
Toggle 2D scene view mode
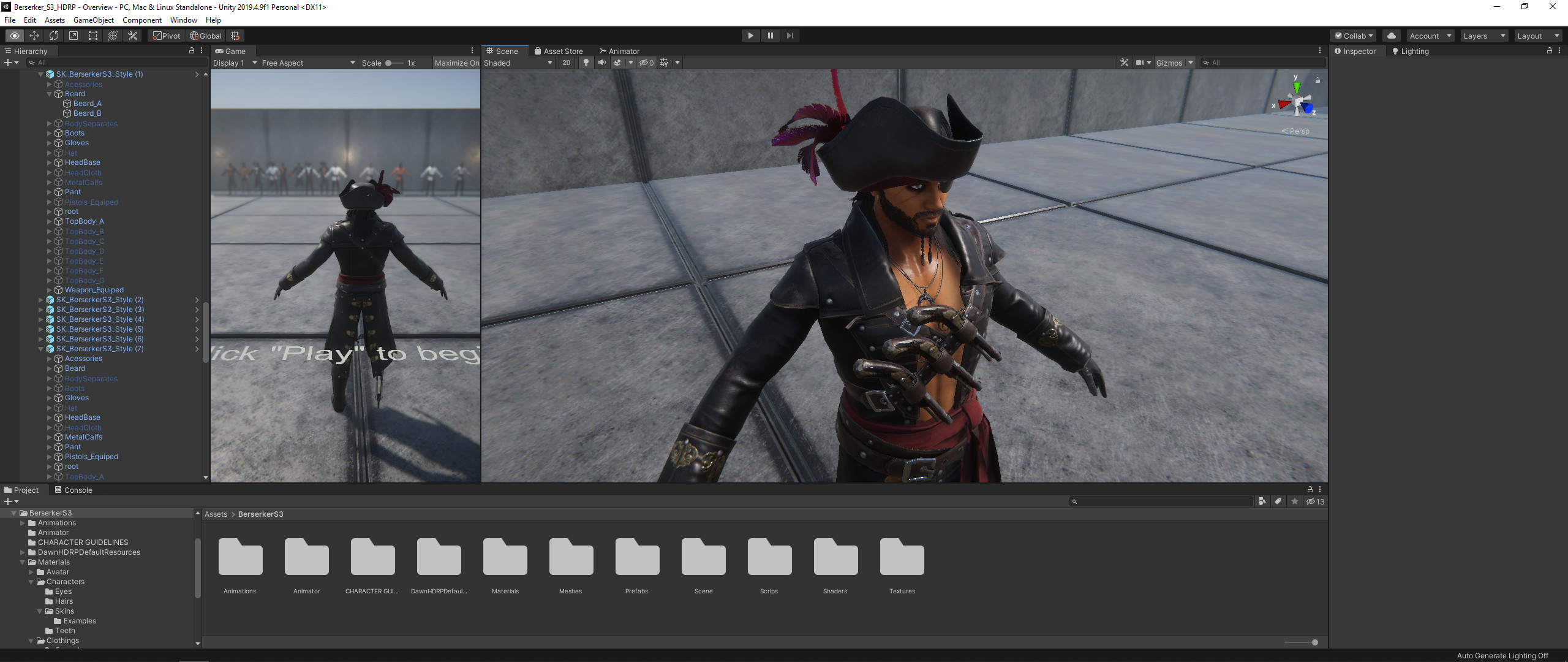point(567,63)
